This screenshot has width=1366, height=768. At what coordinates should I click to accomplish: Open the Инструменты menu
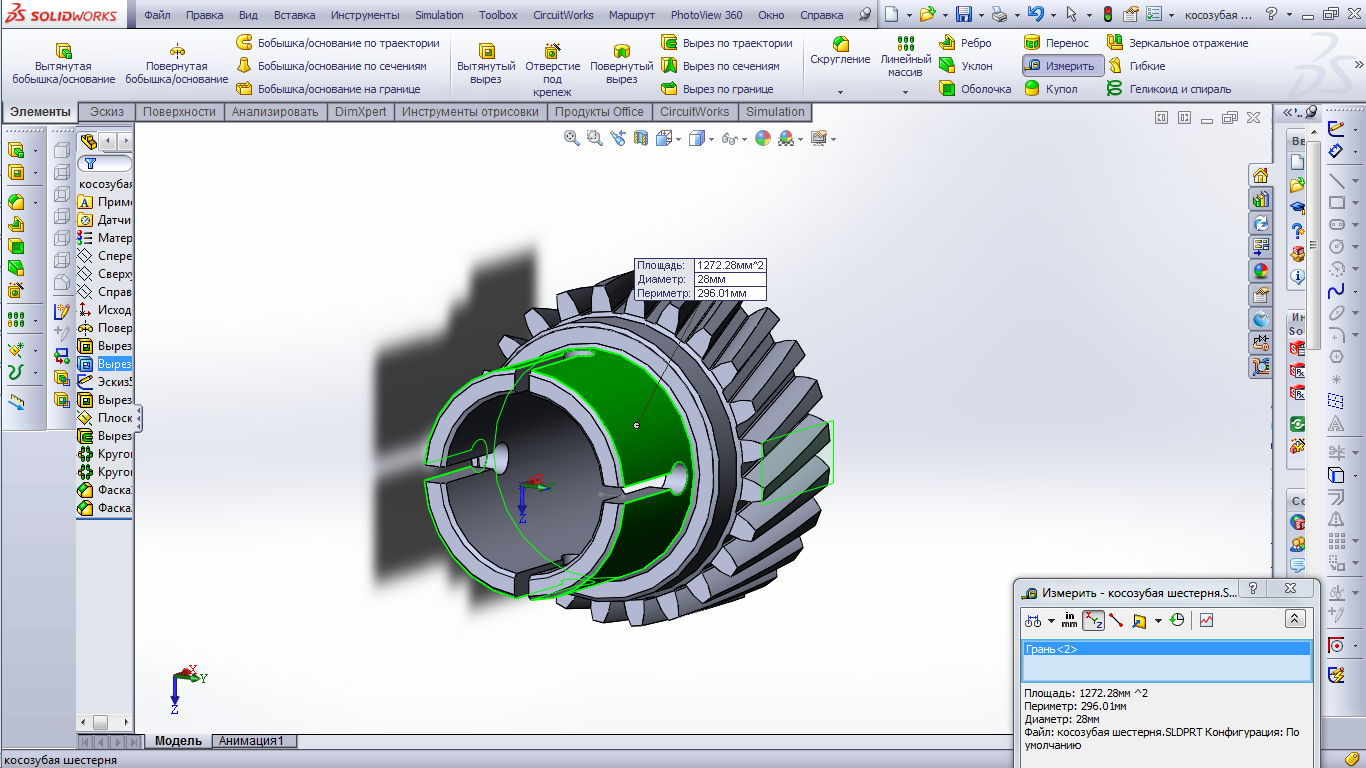(365, 15)
